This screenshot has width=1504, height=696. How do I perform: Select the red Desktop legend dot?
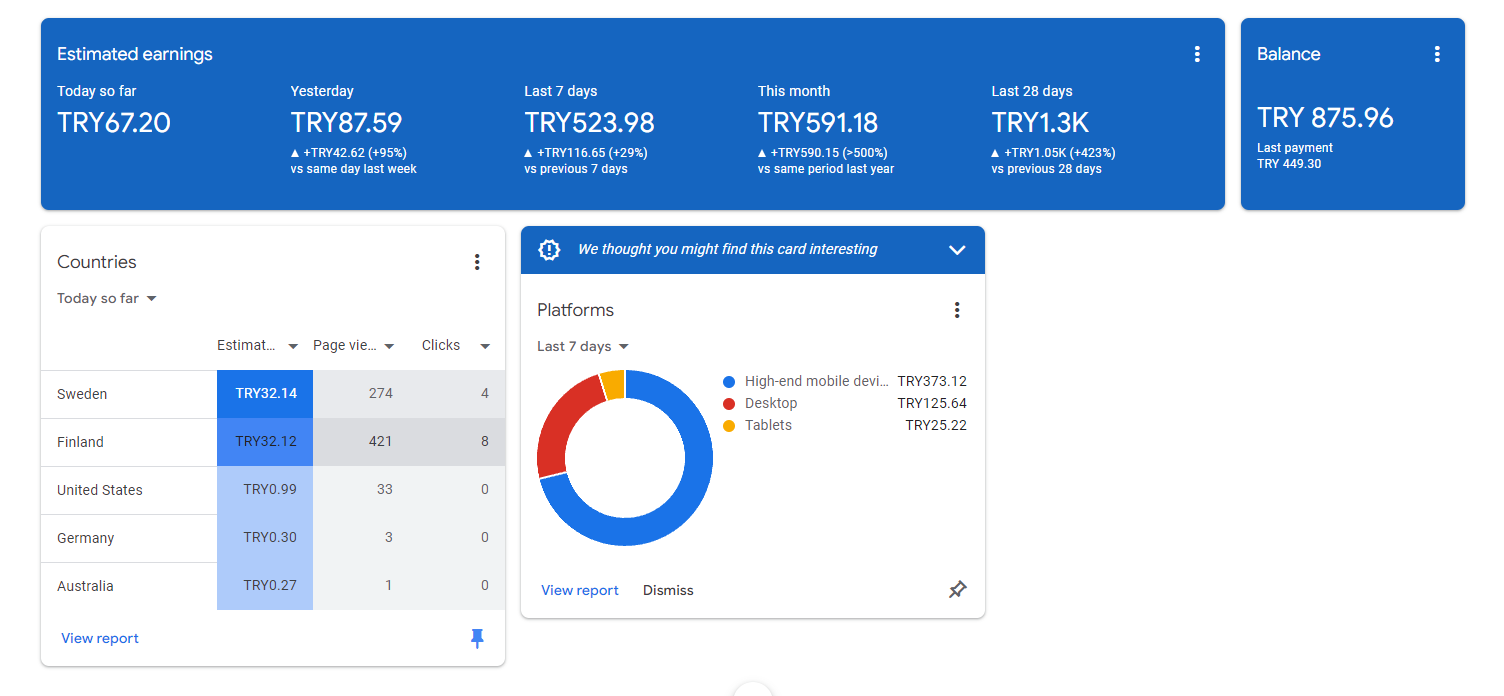(x=728, y=403)
